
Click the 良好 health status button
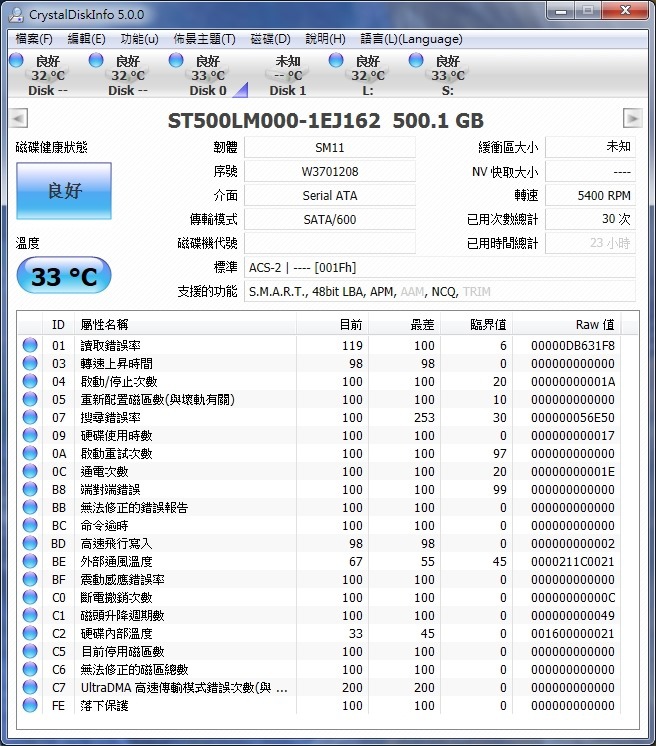64,191
